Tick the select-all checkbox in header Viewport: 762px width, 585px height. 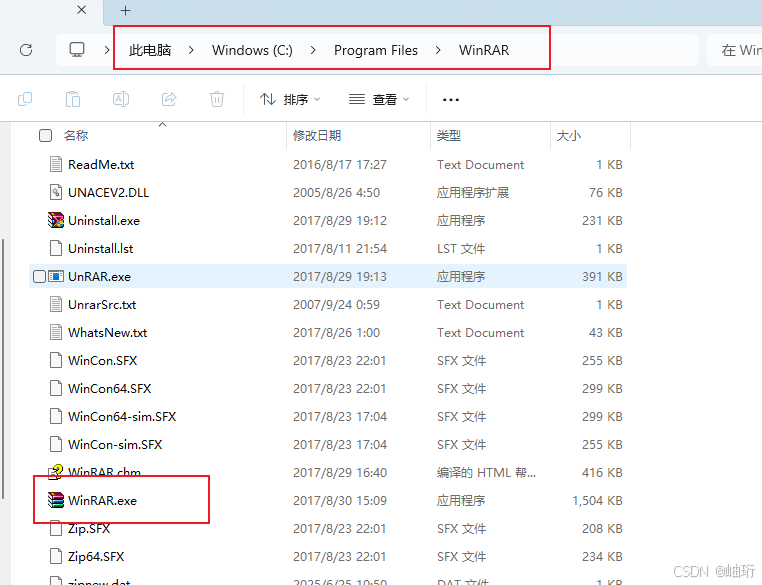(x=45, y=136)
